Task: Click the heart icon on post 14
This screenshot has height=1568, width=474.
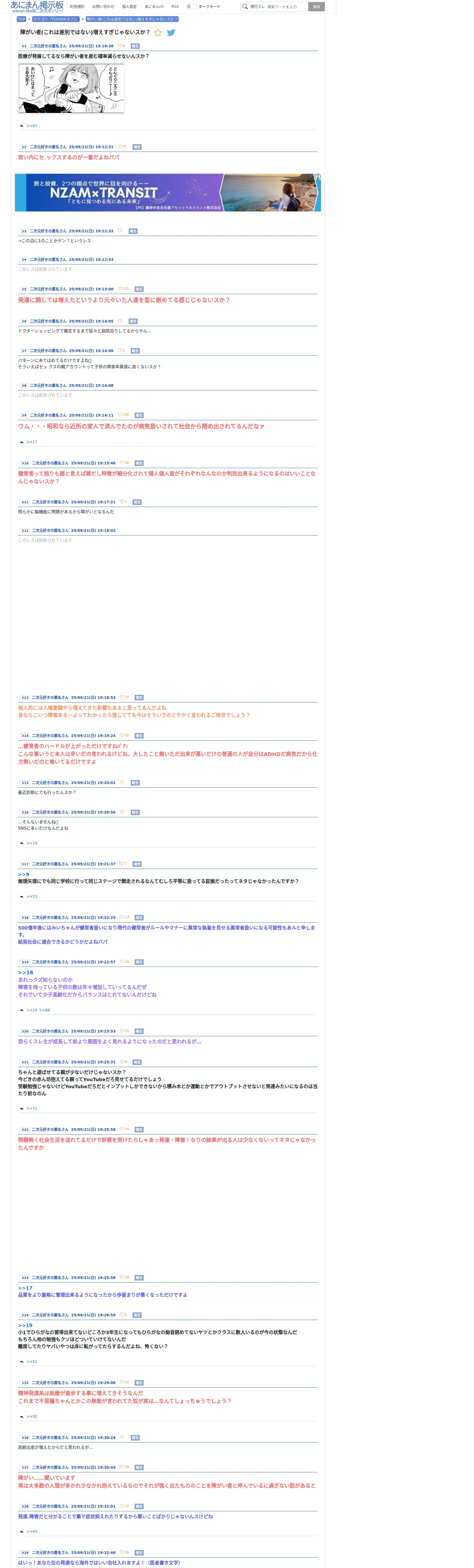Action: pyautogui.click(x=122, y=735)
